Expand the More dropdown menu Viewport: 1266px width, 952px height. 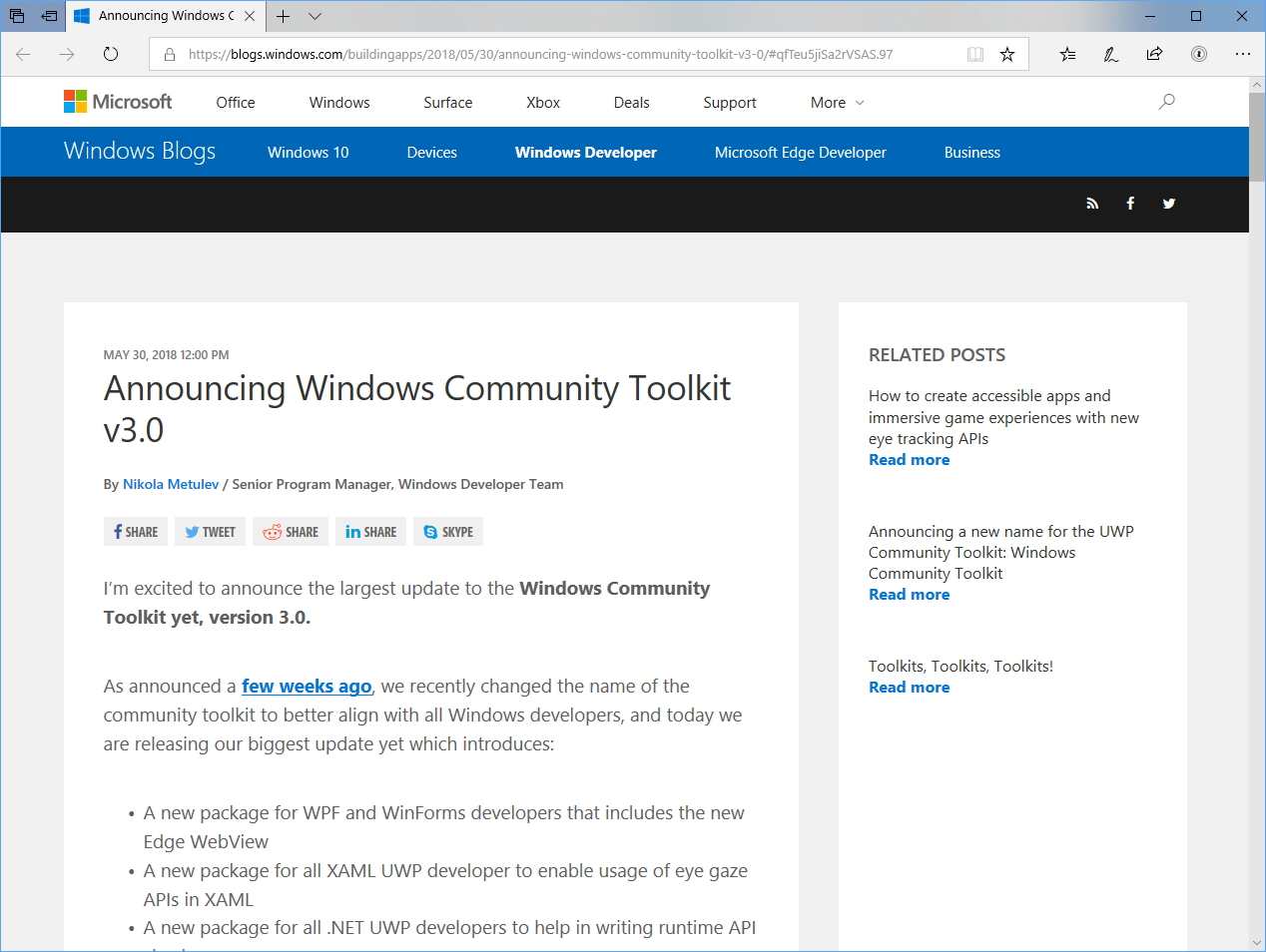point(838,103)
